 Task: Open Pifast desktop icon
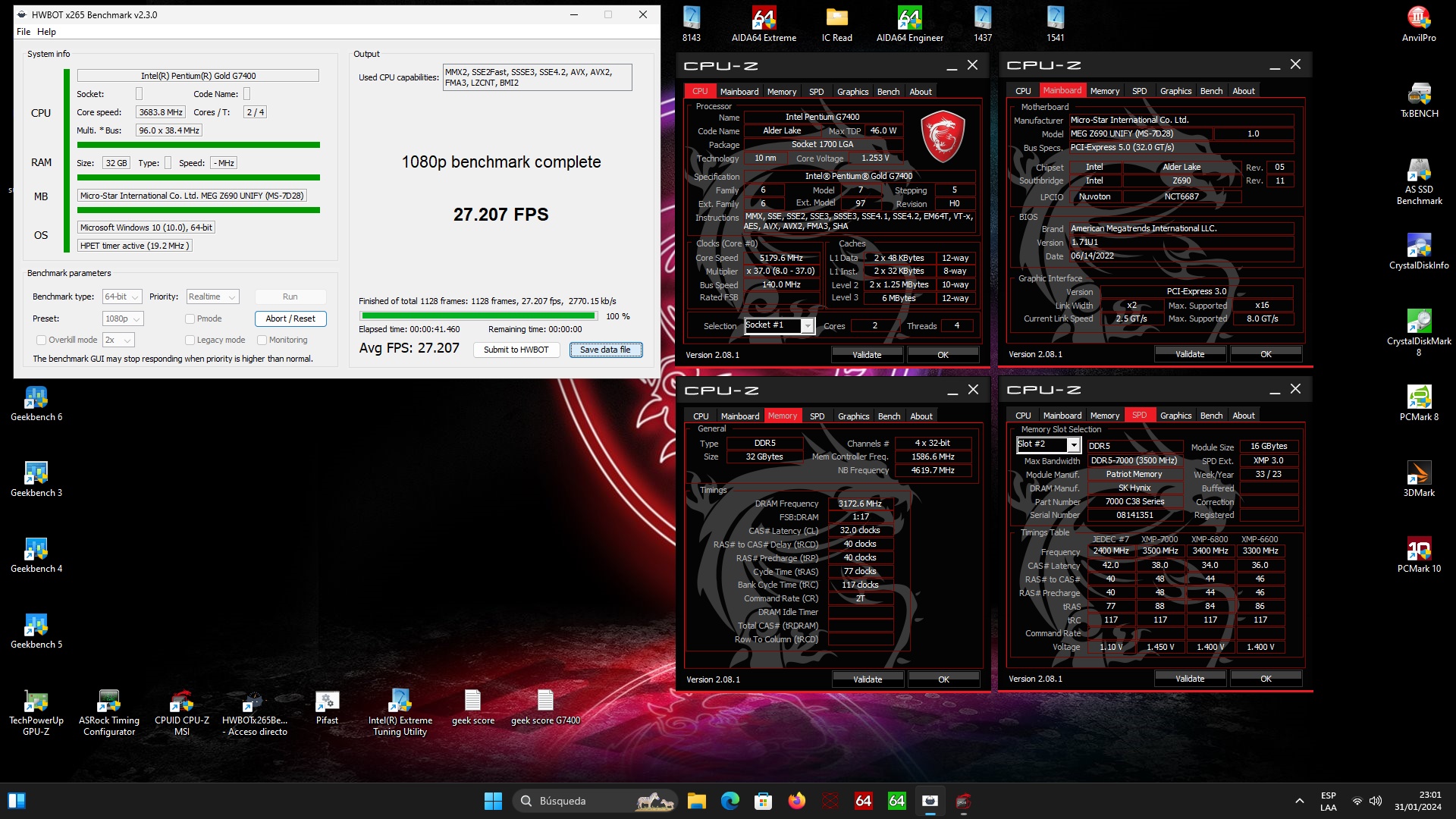point(327,707)
